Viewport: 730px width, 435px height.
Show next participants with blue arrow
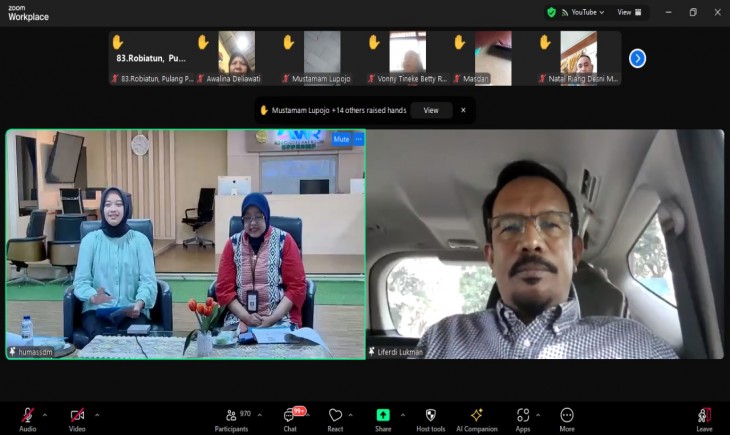637,59
